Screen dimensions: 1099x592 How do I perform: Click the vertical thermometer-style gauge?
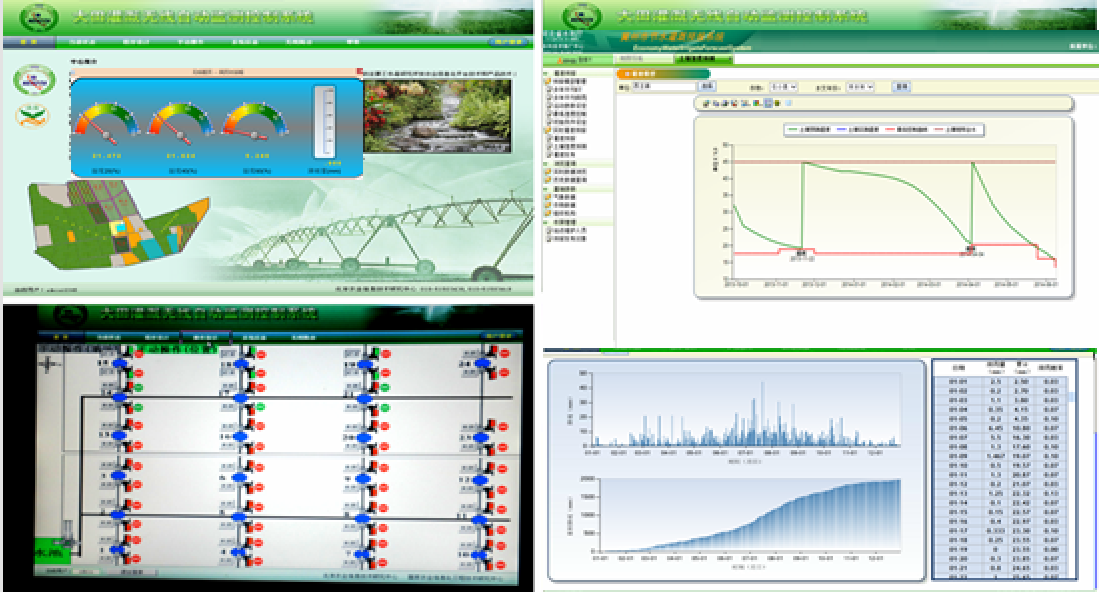tap(326, 124)
